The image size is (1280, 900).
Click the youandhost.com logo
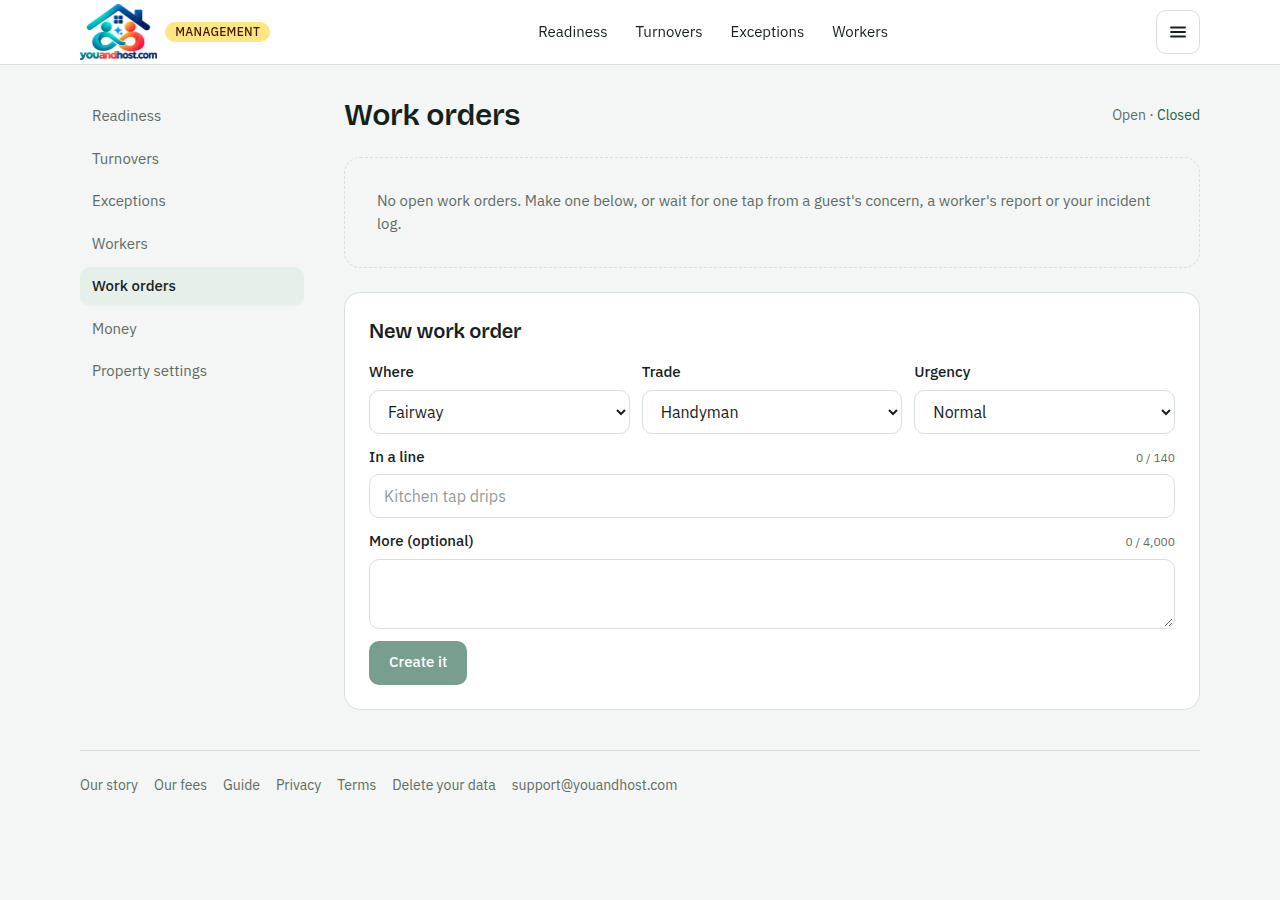click(x=118, y=32)
